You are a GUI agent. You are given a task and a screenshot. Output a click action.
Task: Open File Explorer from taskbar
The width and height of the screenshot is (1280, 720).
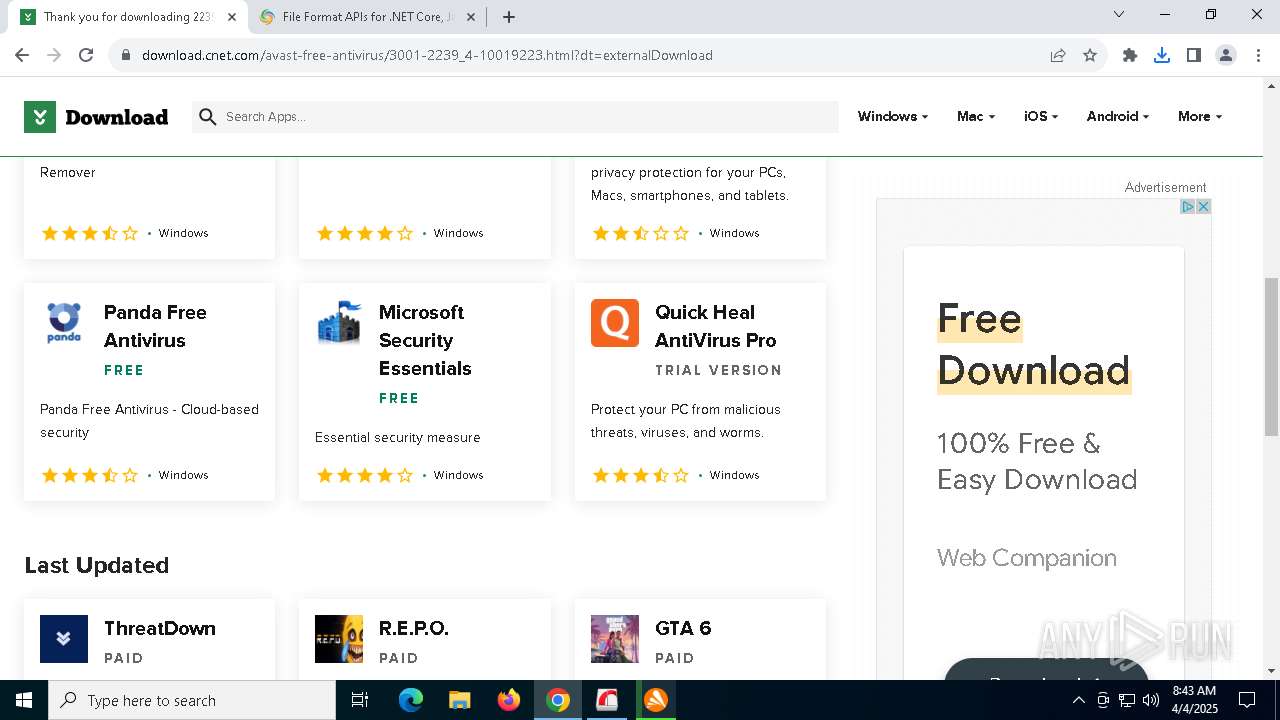click(460, 700)
